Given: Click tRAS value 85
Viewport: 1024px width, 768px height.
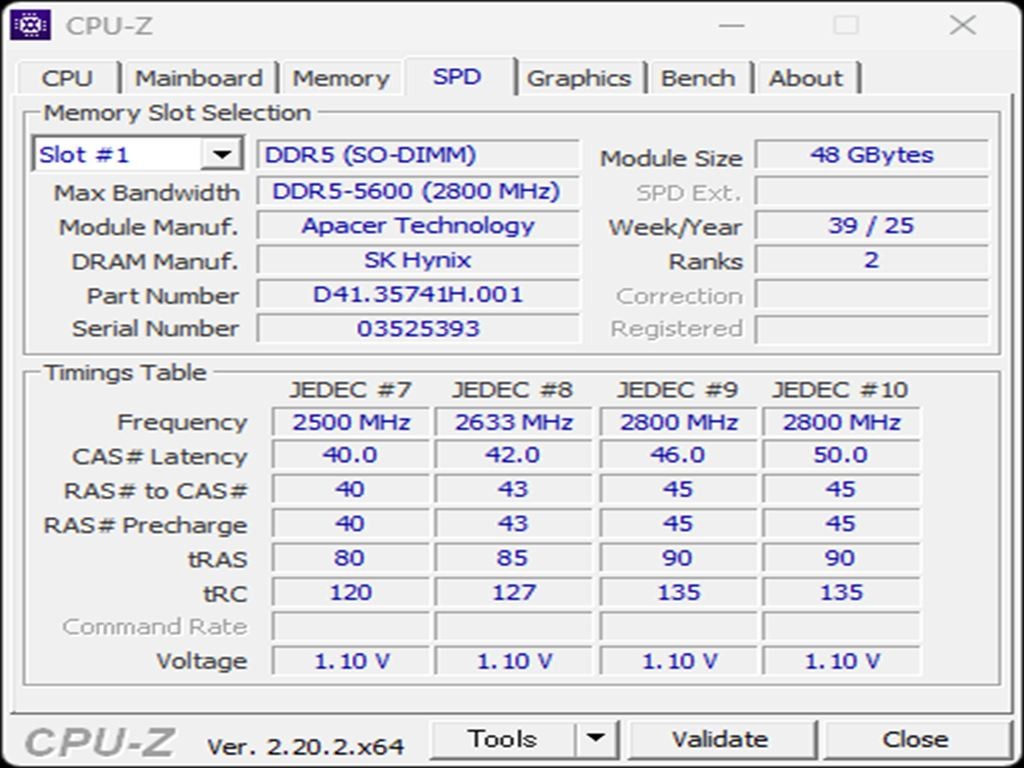Looking at the screenshot, I should 513,558.
